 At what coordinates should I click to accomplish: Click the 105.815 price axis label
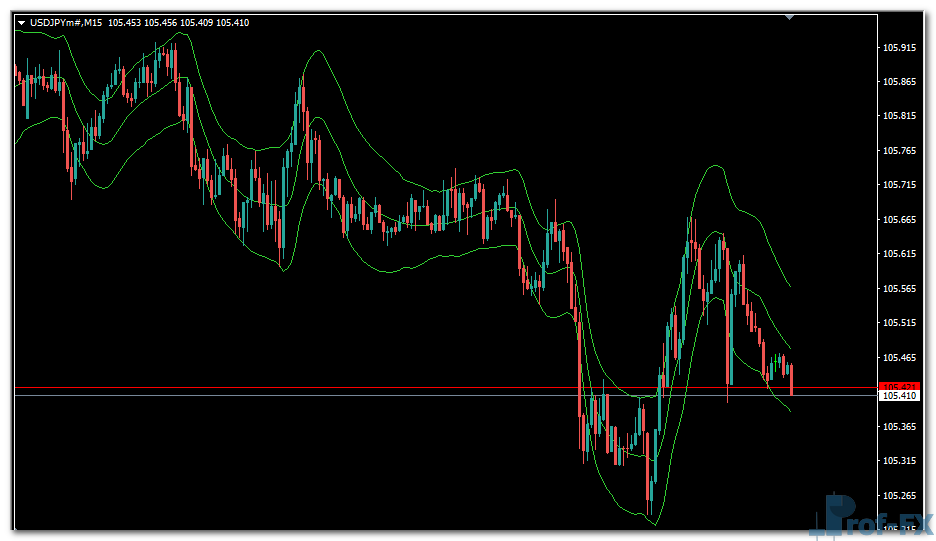point(900,116)
